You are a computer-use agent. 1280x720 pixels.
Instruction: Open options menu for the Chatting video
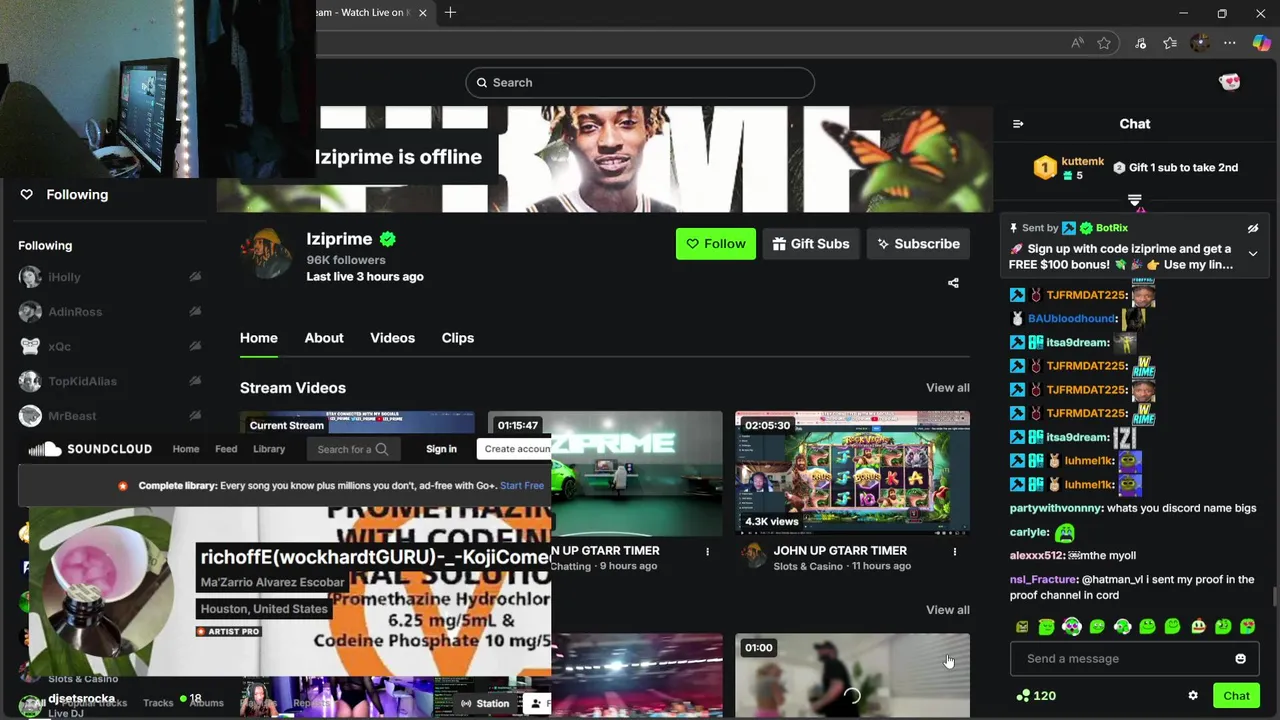click(x=707, y=552)
